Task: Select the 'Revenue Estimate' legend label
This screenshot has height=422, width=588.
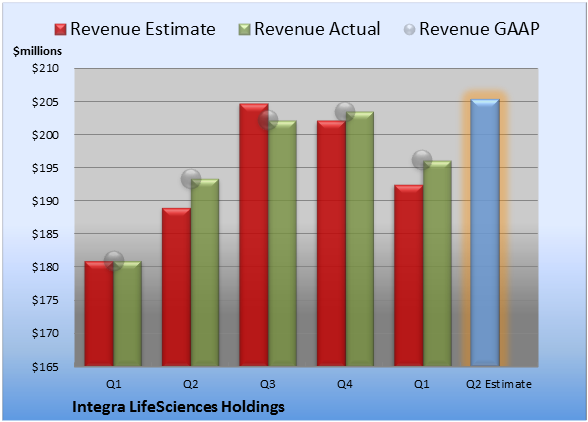Action: click(143, 29)
